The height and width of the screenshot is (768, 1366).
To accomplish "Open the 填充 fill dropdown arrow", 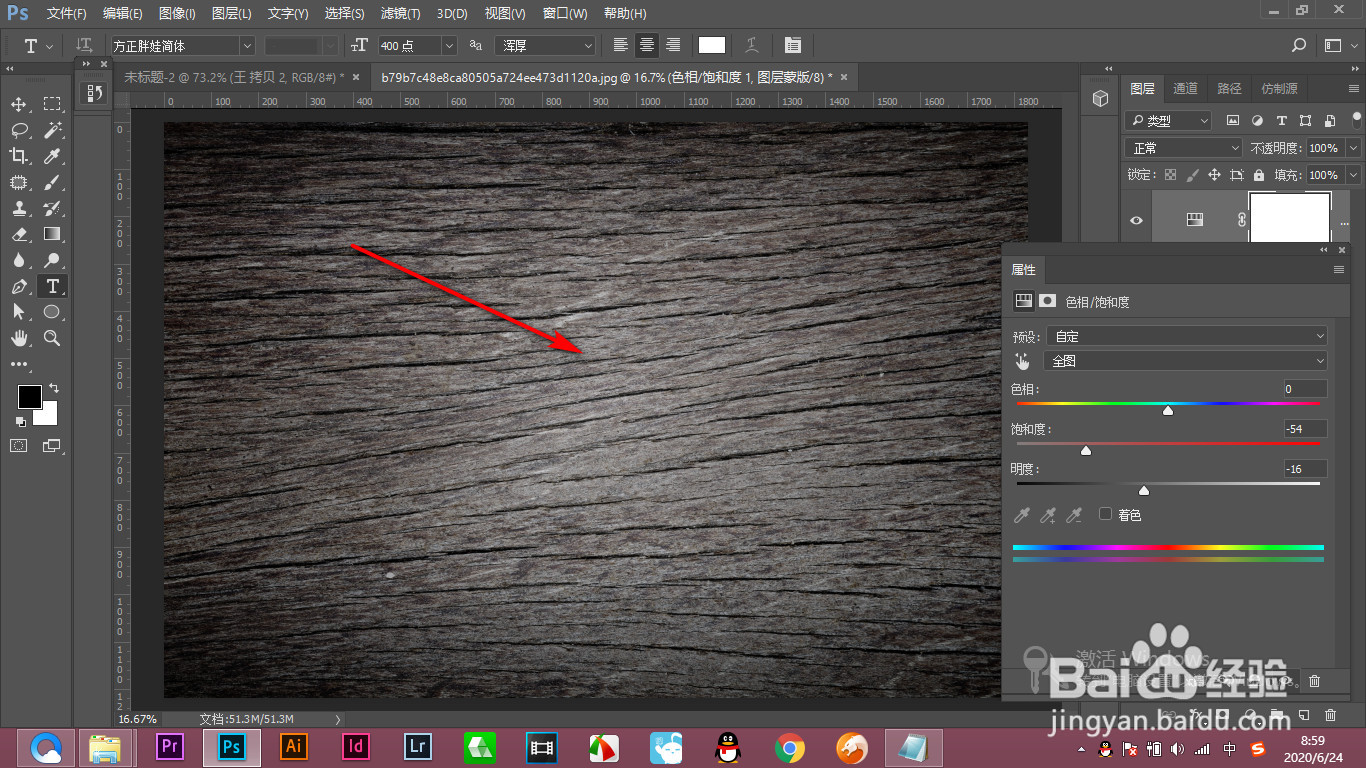I will tap(1353, 175).
